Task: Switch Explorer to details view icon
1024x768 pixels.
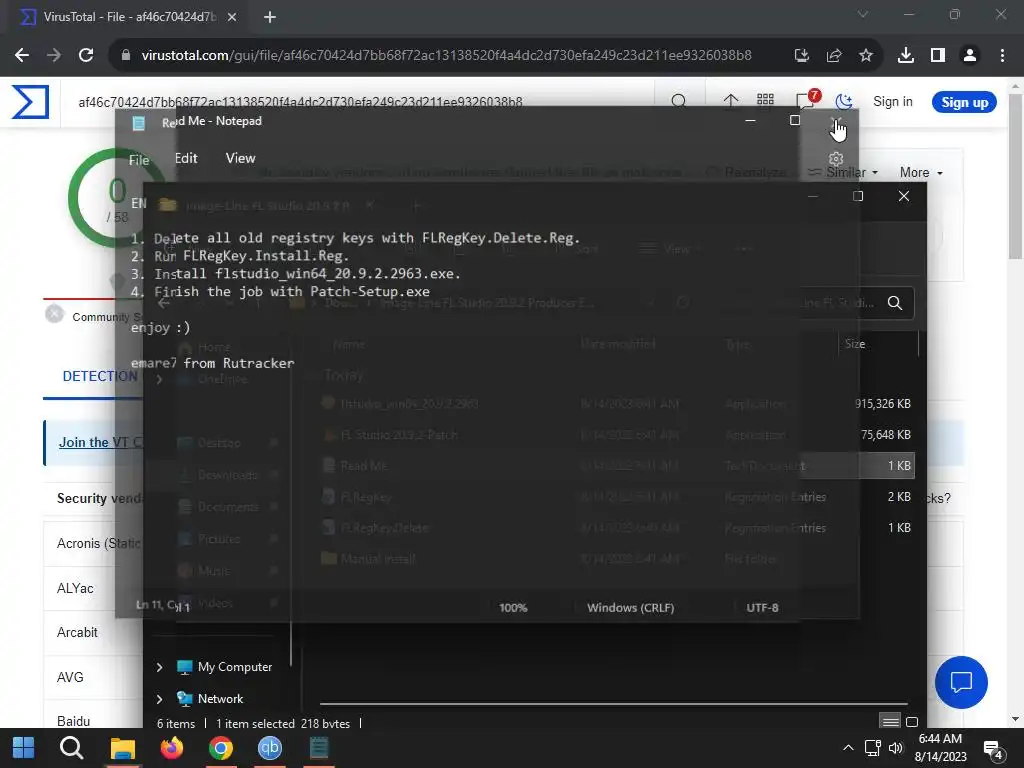Action: point(889,722)
